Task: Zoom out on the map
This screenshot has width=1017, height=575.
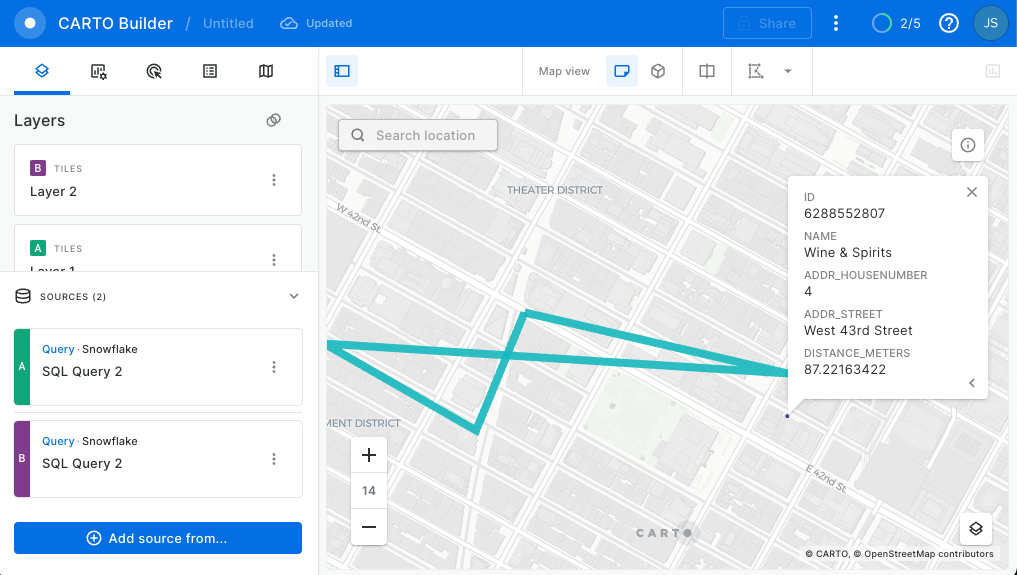Action: 369,527
